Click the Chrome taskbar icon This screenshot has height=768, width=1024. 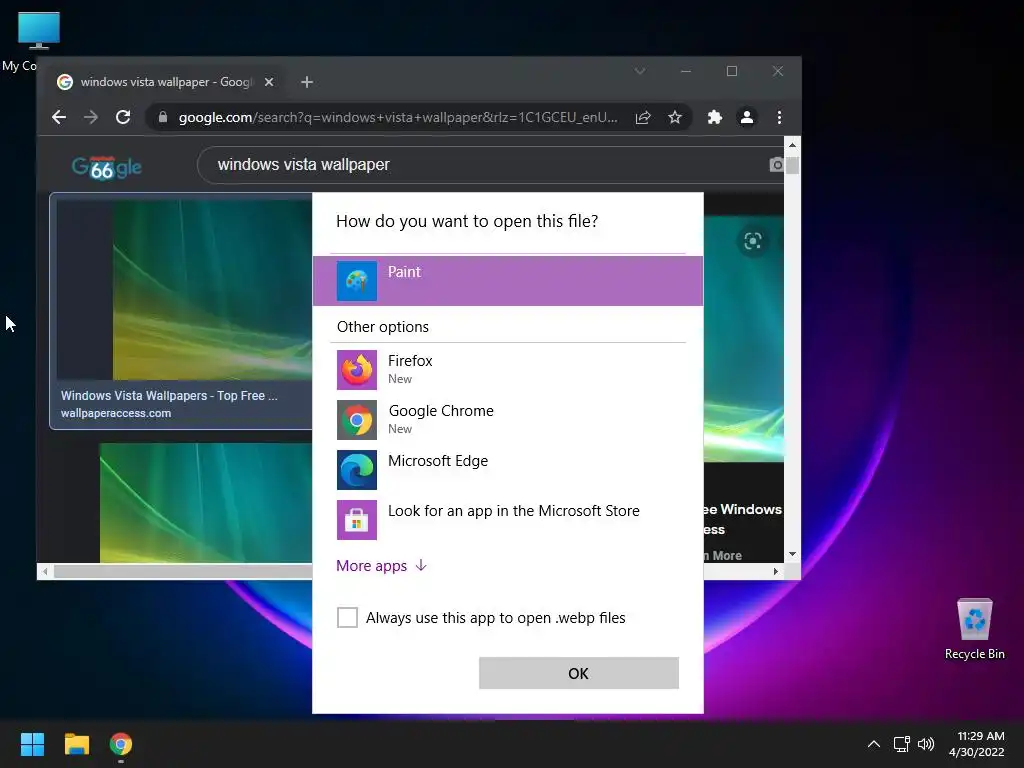[121, 744]
